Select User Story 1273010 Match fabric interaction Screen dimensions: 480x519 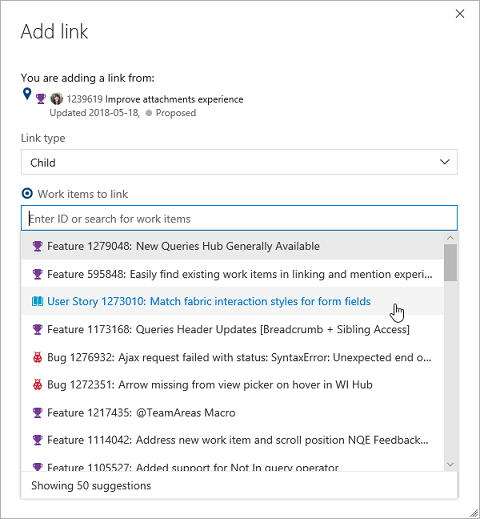(x=232, y=301)
